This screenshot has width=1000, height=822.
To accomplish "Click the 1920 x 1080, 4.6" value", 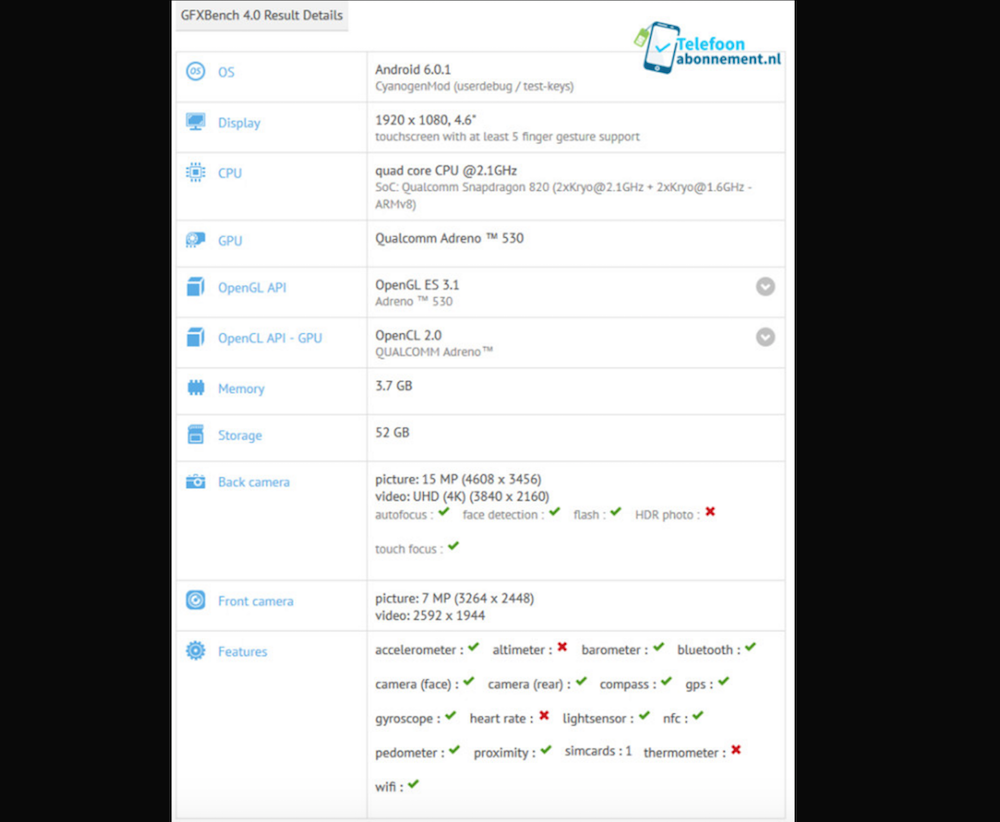I will pos(426,120).
